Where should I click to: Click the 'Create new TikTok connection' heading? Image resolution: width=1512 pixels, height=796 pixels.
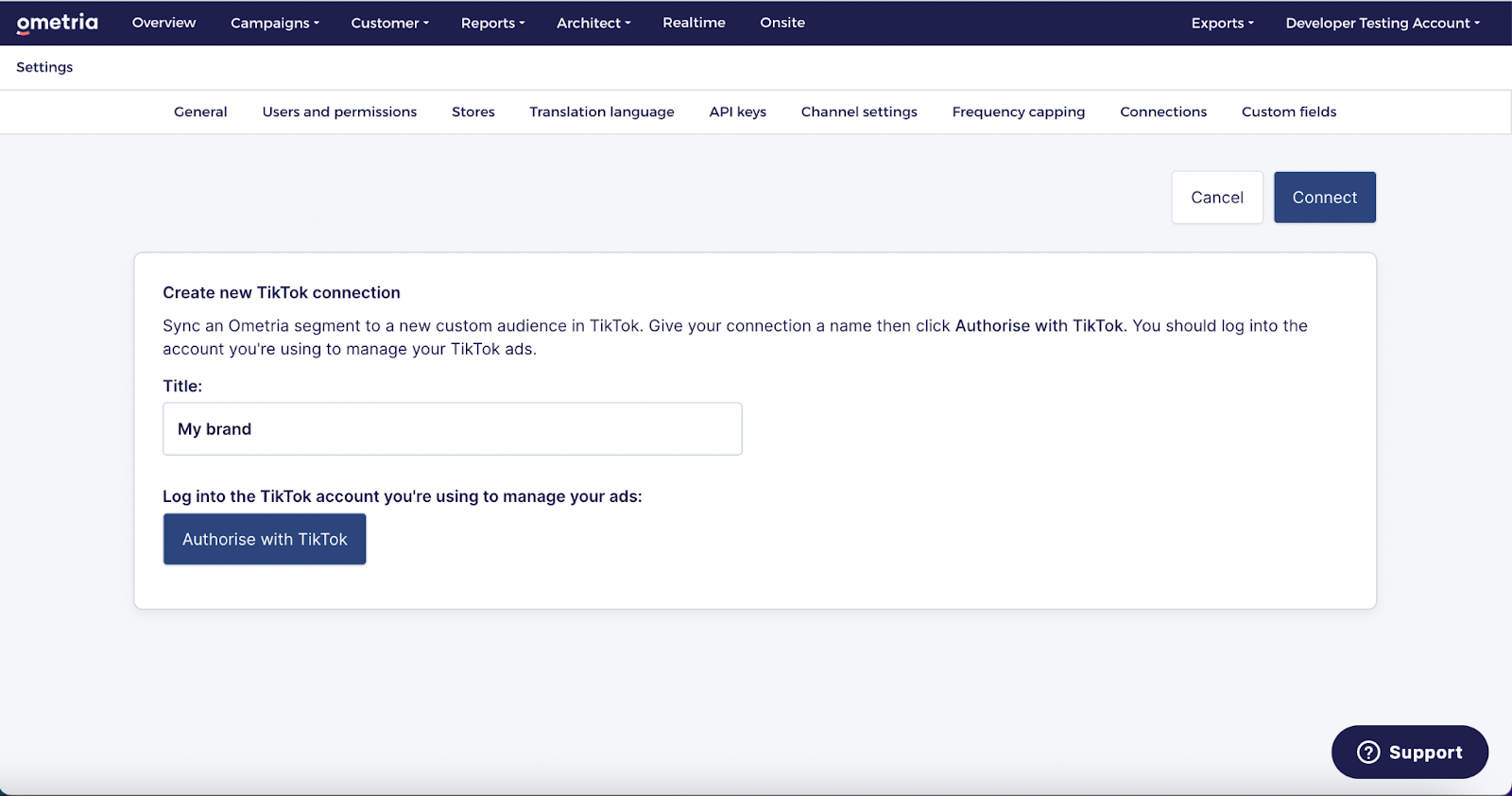point(282,293)
